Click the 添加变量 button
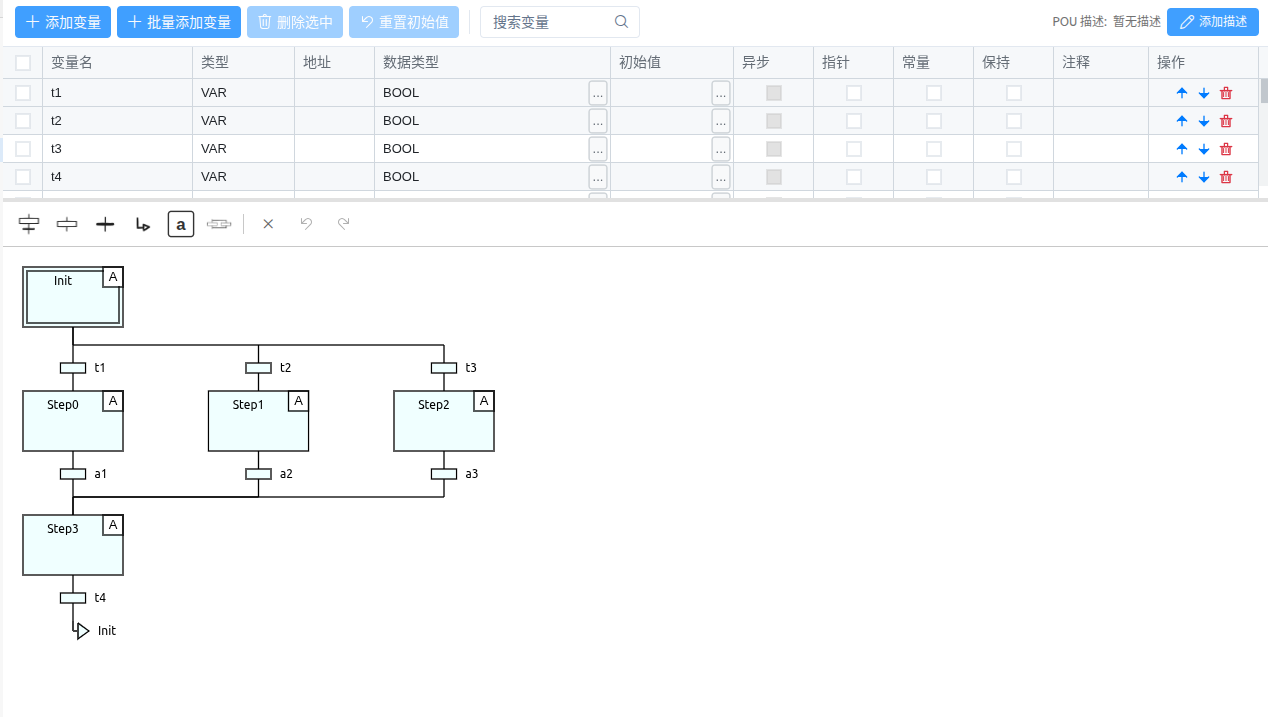Viewport: 1268px width, 717px height. coord(63,22)
